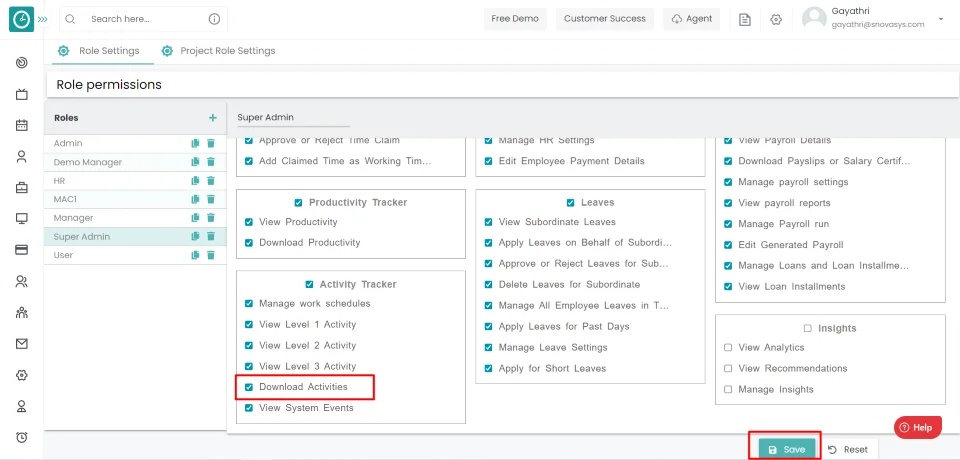Copy the Admin role
Image resolution: width=960 pixels, height=460 pixels.
click(x=195, y=143)
